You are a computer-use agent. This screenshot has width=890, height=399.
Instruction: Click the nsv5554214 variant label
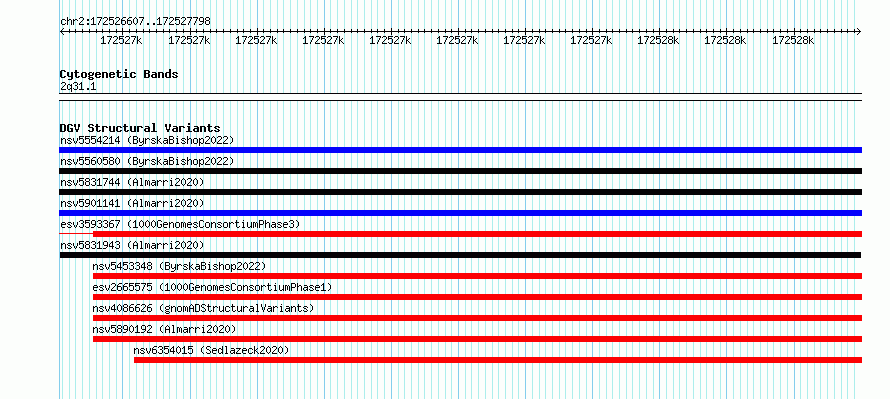[x=147, y=140]
